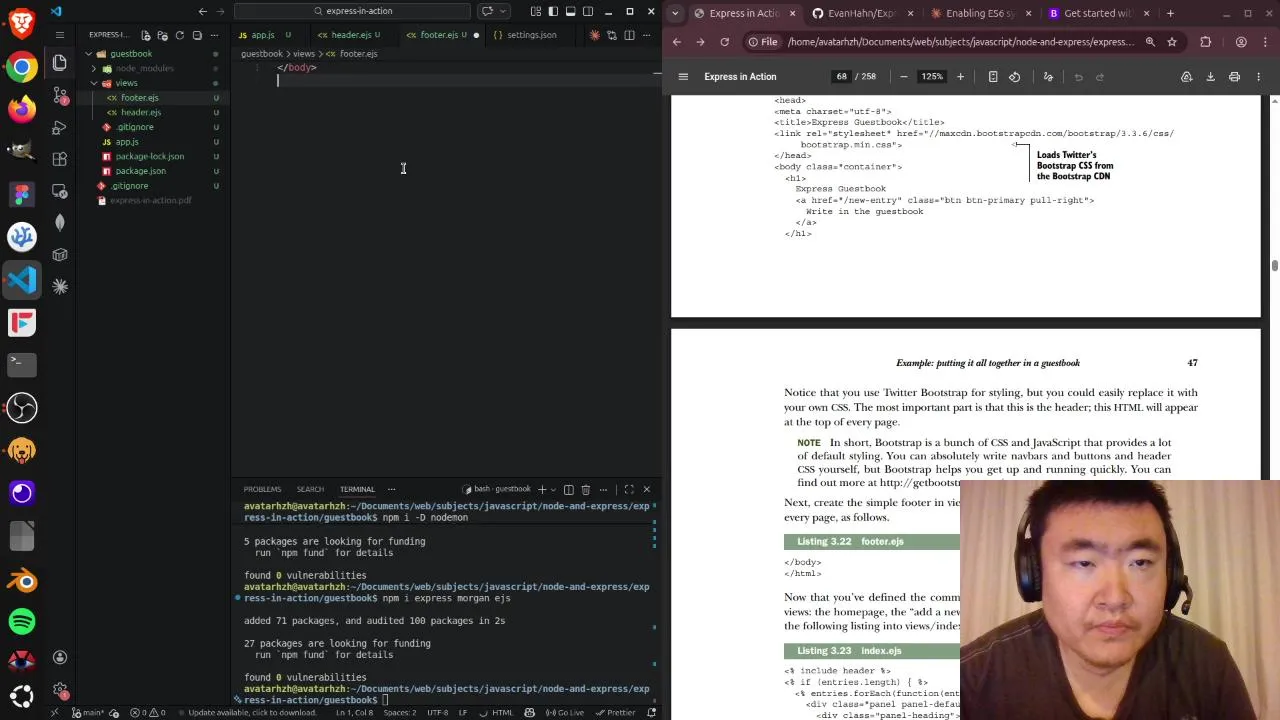
Task: Zoom in the PDF with the plus button
Action: pos(960,77)
